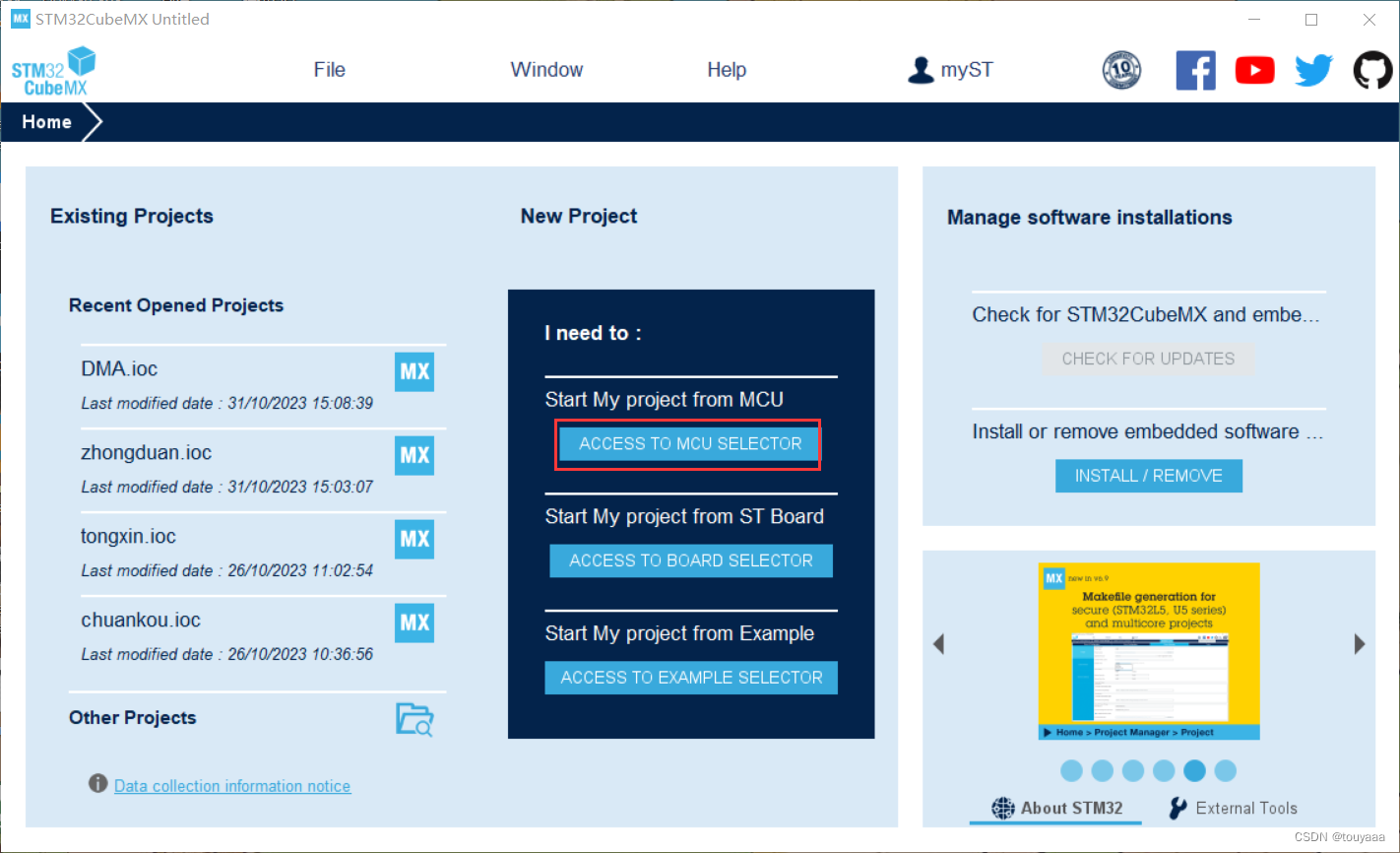Screen dimensions: 1400x853
Task: Select the fifth highlighted carousel dot
Action: tap(1194, 770)
